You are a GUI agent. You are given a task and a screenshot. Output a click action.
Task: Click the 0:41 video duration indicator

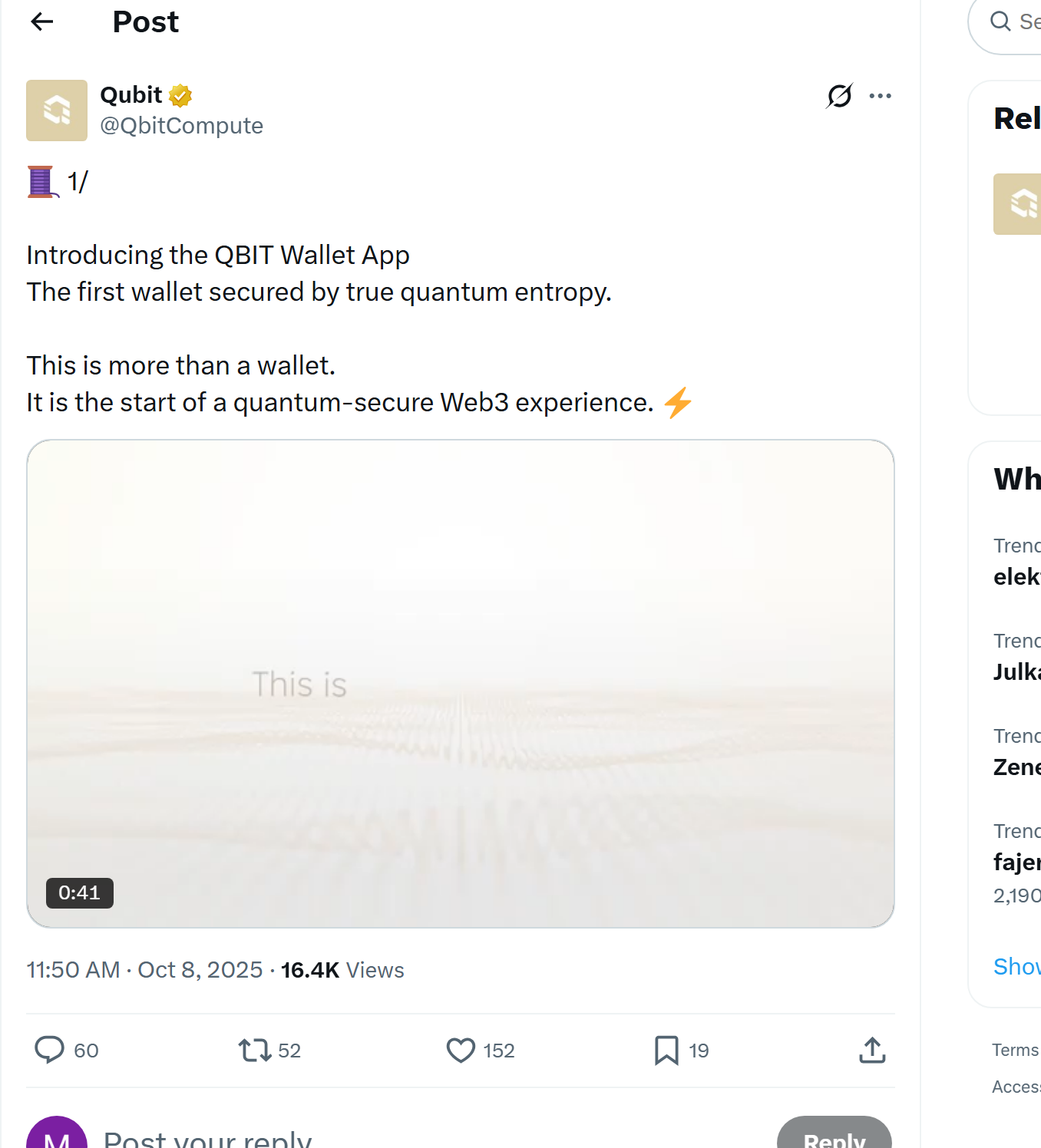point(79,892)
